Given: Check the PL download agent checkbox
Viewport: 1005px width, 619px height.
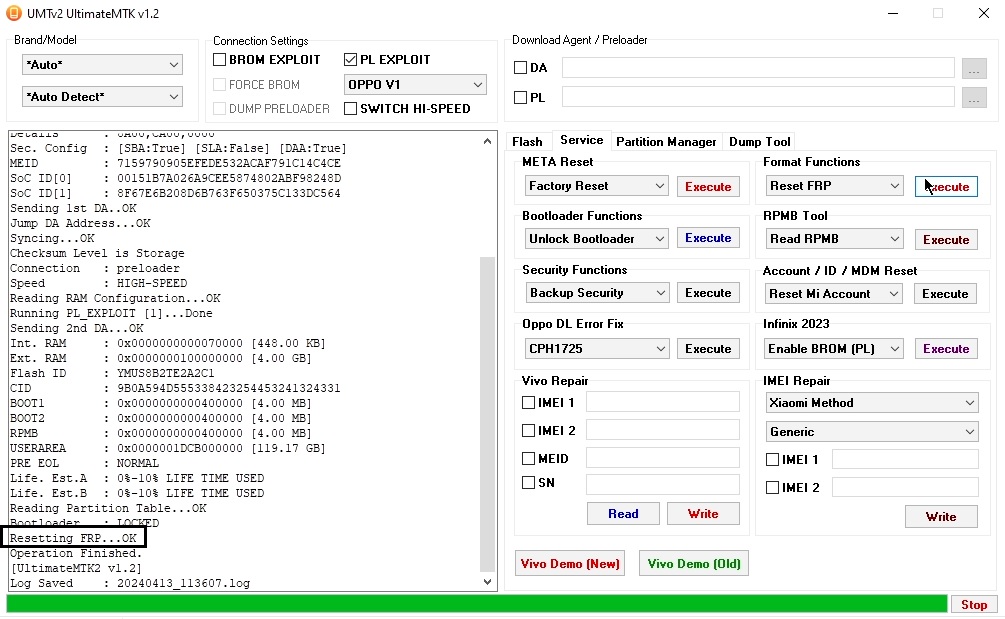Looking at the screenshot, I should [x=520, y=97].
